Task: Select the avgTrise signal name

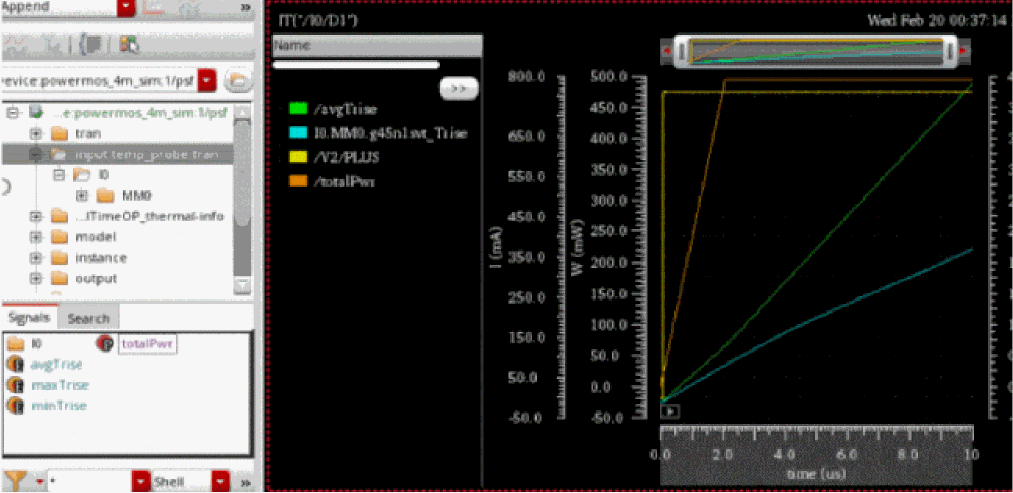Action: point(56,364)
